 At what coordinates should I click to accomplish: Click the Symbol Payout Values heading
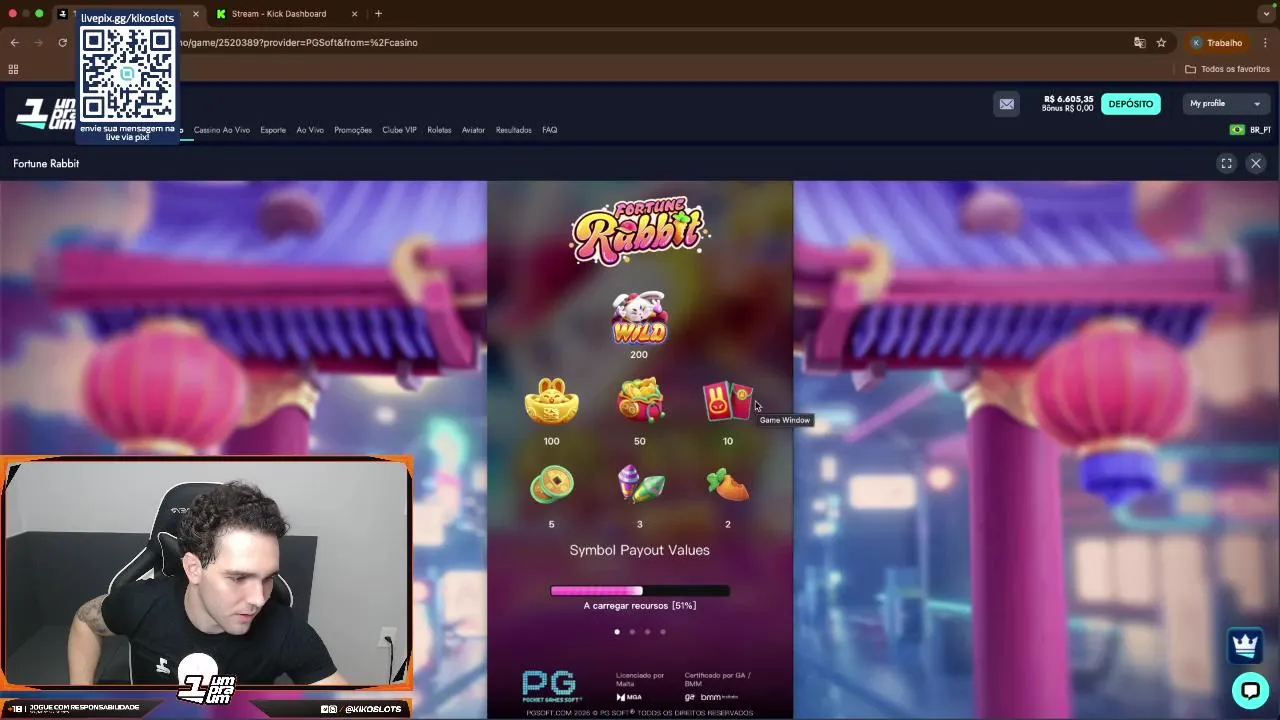(x=640, y=550)
